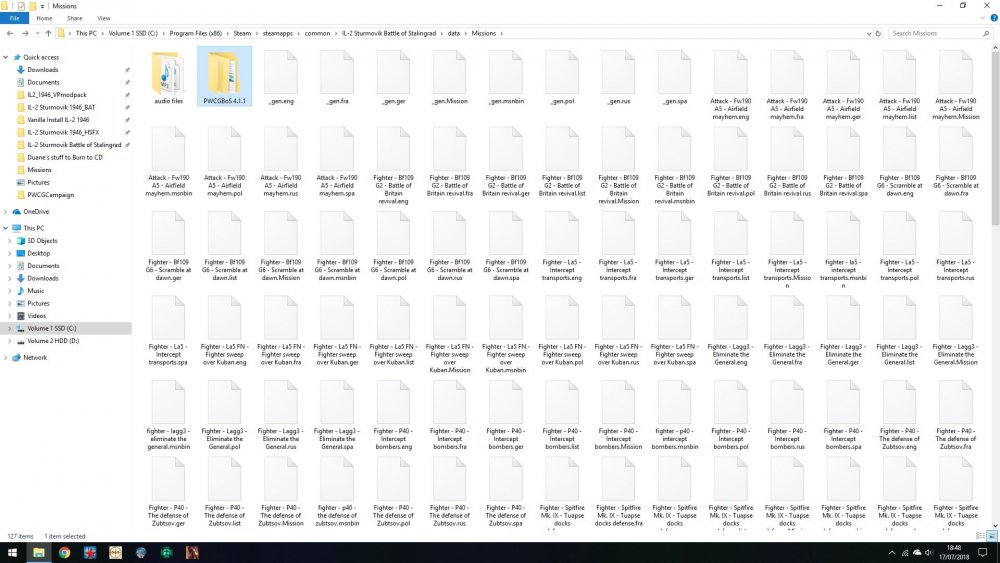The height and width of the screenshot is (563, 1000).
Task: Open the PWCGBoS 4.1.1 folder
Action: pos(224,76)
